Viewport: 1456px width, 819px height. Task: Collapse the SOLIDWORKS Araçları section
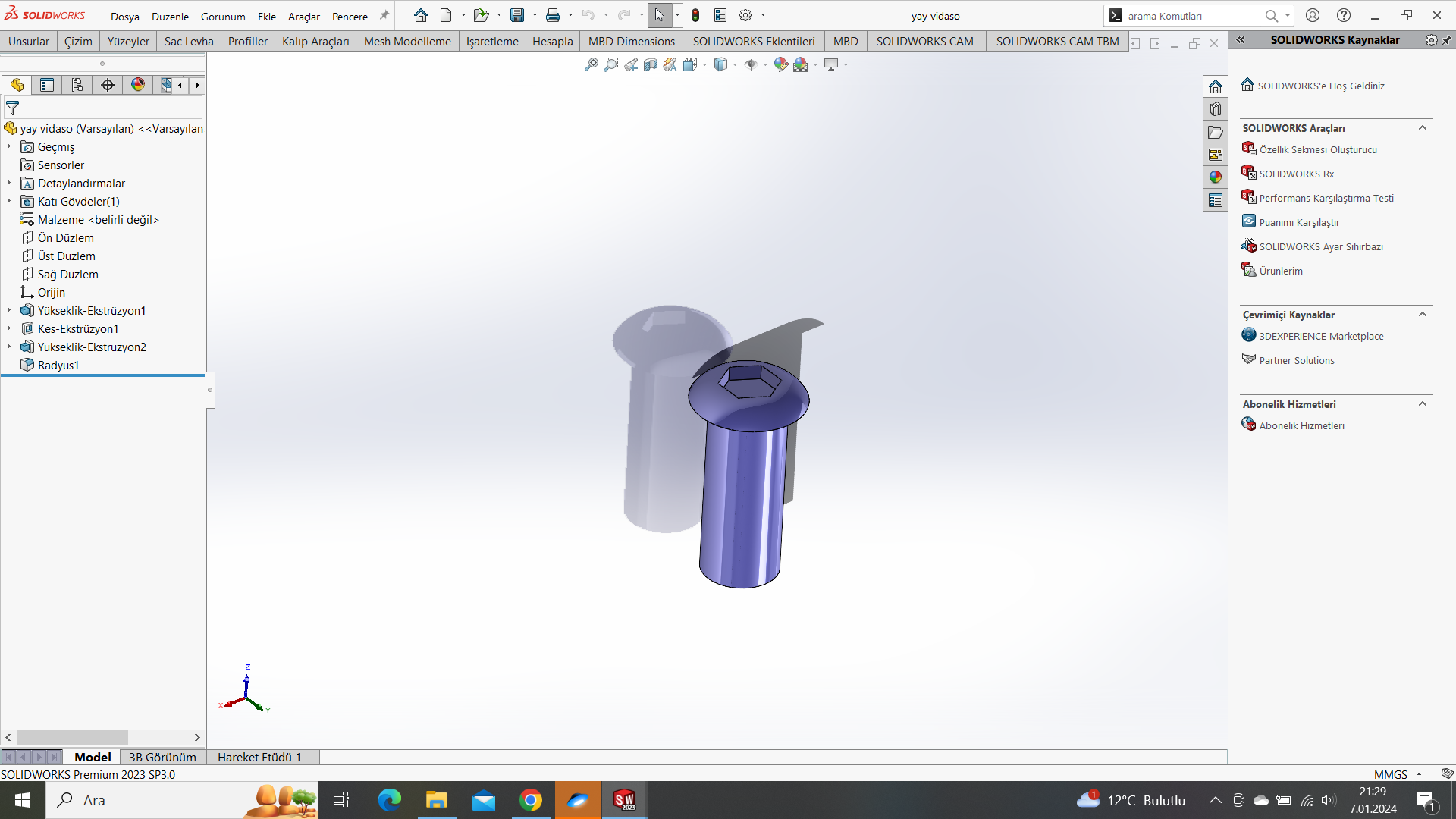tap(1423, 128)
